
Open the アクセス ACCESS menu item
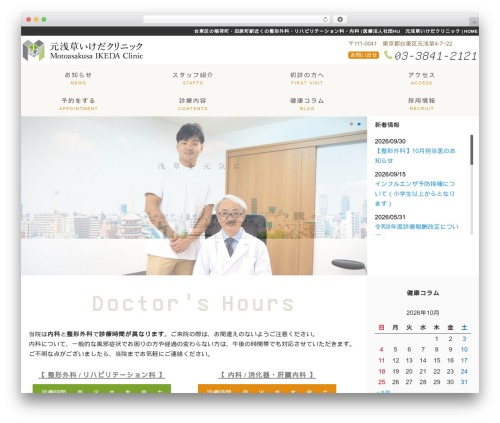(421, 78)
